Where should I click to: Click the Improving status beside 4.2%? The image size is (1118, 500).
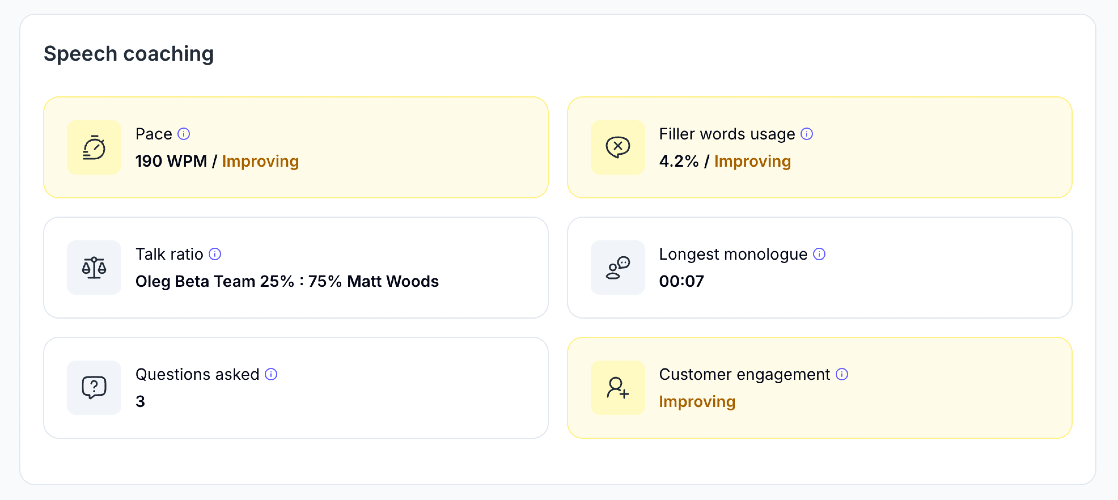click(753, 161)
